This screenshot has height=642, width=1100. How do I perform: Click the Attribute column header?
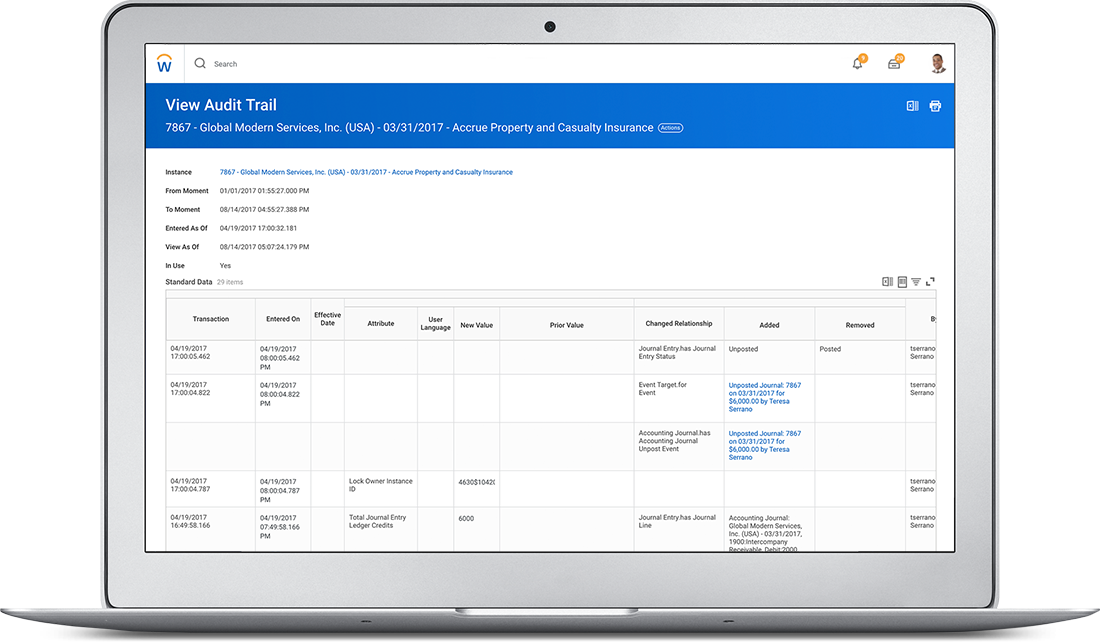(x=381, y=323)
